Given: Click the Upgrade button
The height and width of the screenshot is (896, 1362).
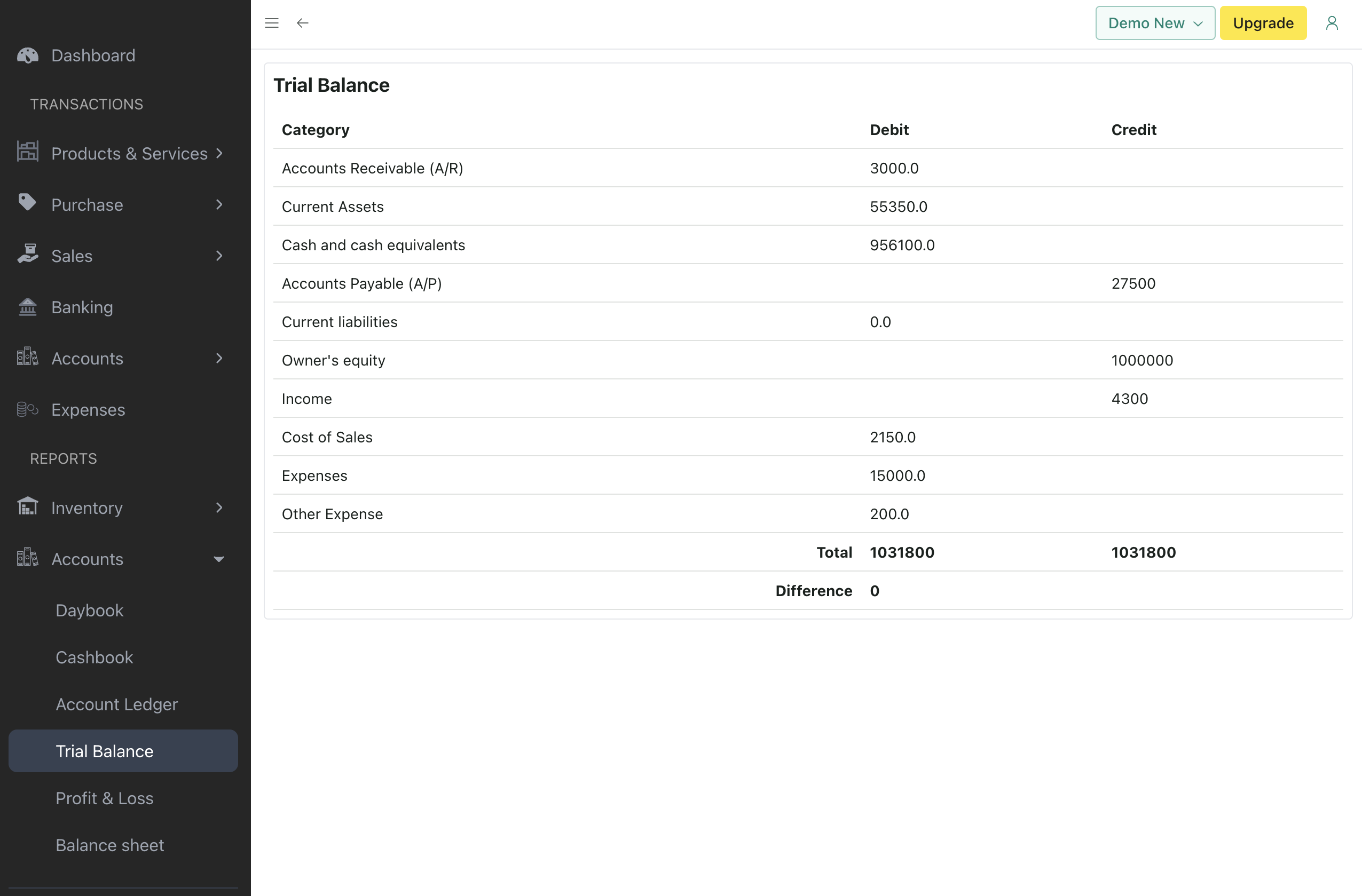Looking at the screenshot, I should pyautogui.click(x=1263, y=23).
